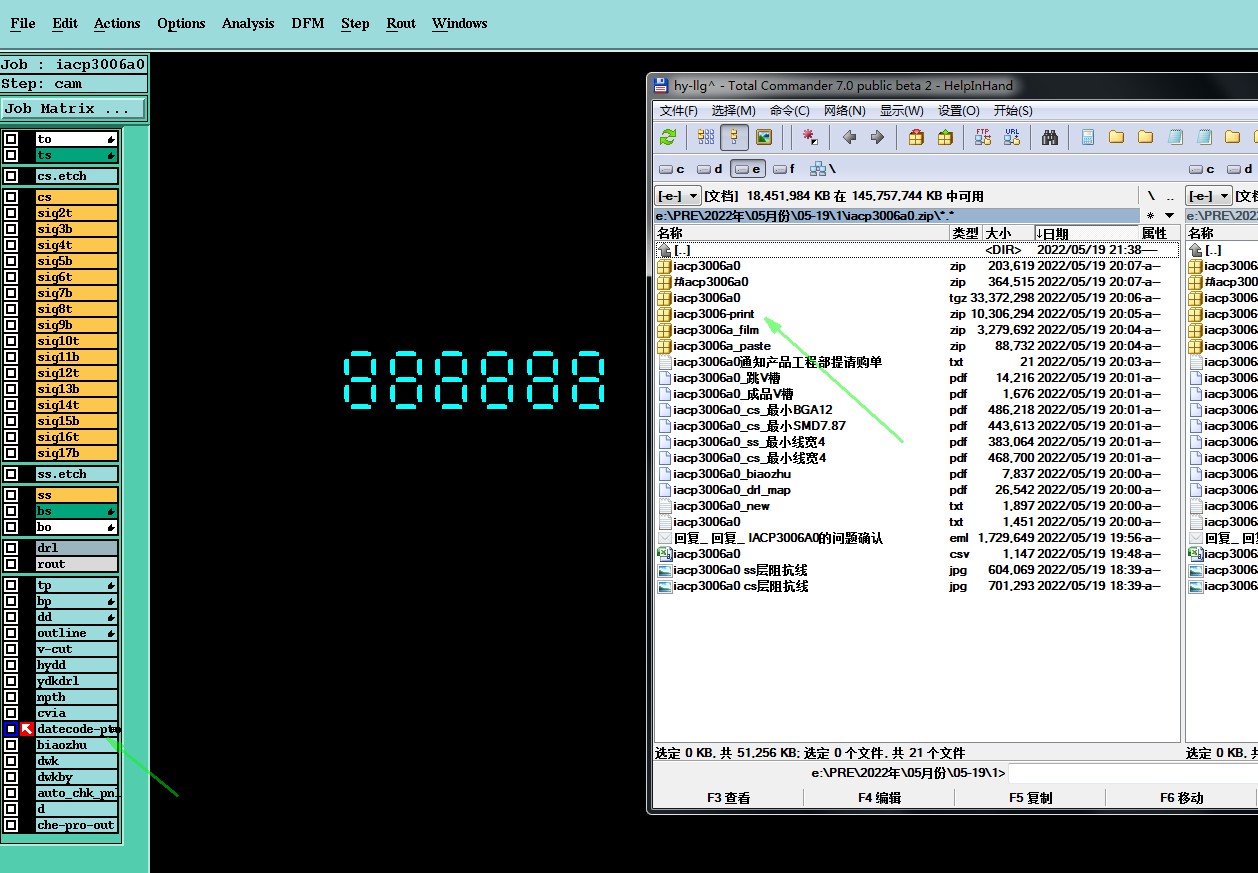Screen dimensions: 1258x873
Task: Open Total Commander 设置(O) menu
Action: click(x=958, y=110)
